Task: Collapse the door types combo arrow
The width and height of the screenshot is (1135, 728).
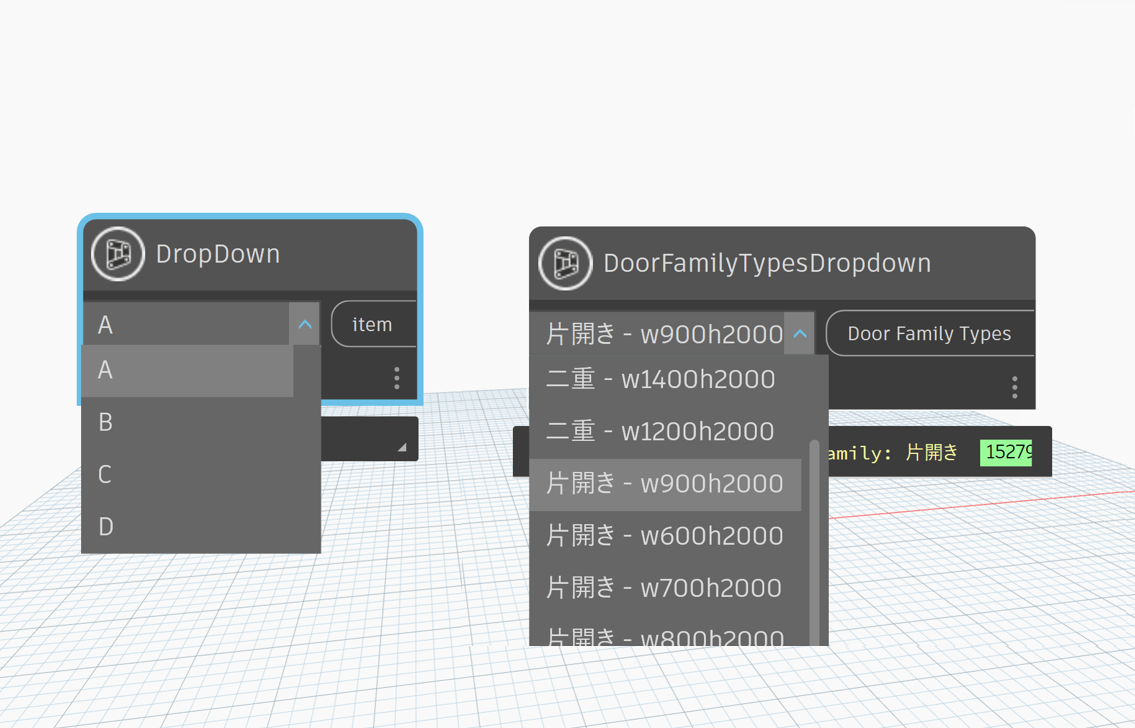Action: tap(800, 334)
